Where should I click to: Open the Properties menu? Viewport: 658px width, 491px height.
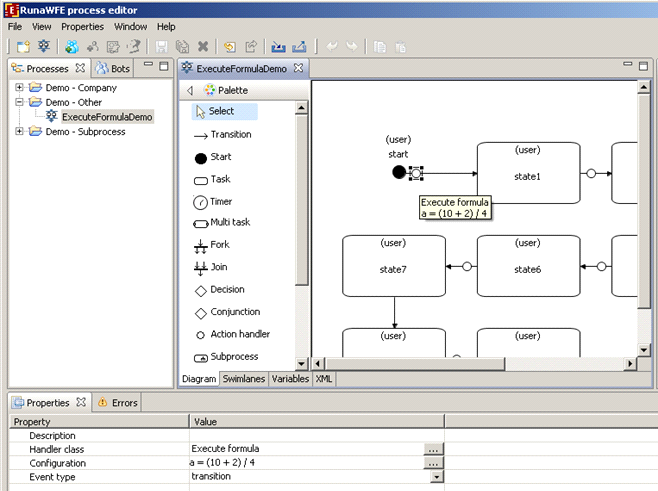(x=82, y=26)
